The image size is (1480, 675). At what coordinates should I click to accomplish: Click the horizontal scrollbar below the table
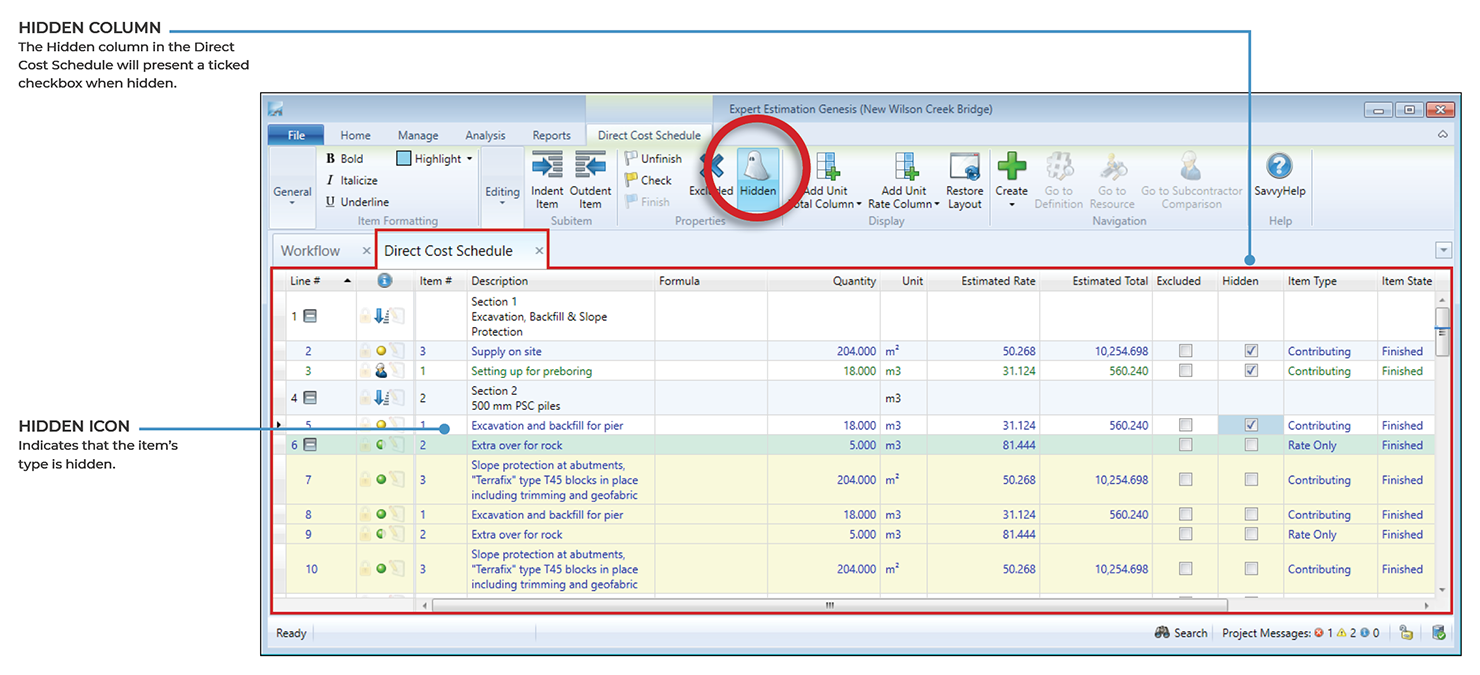pos(829,606)
